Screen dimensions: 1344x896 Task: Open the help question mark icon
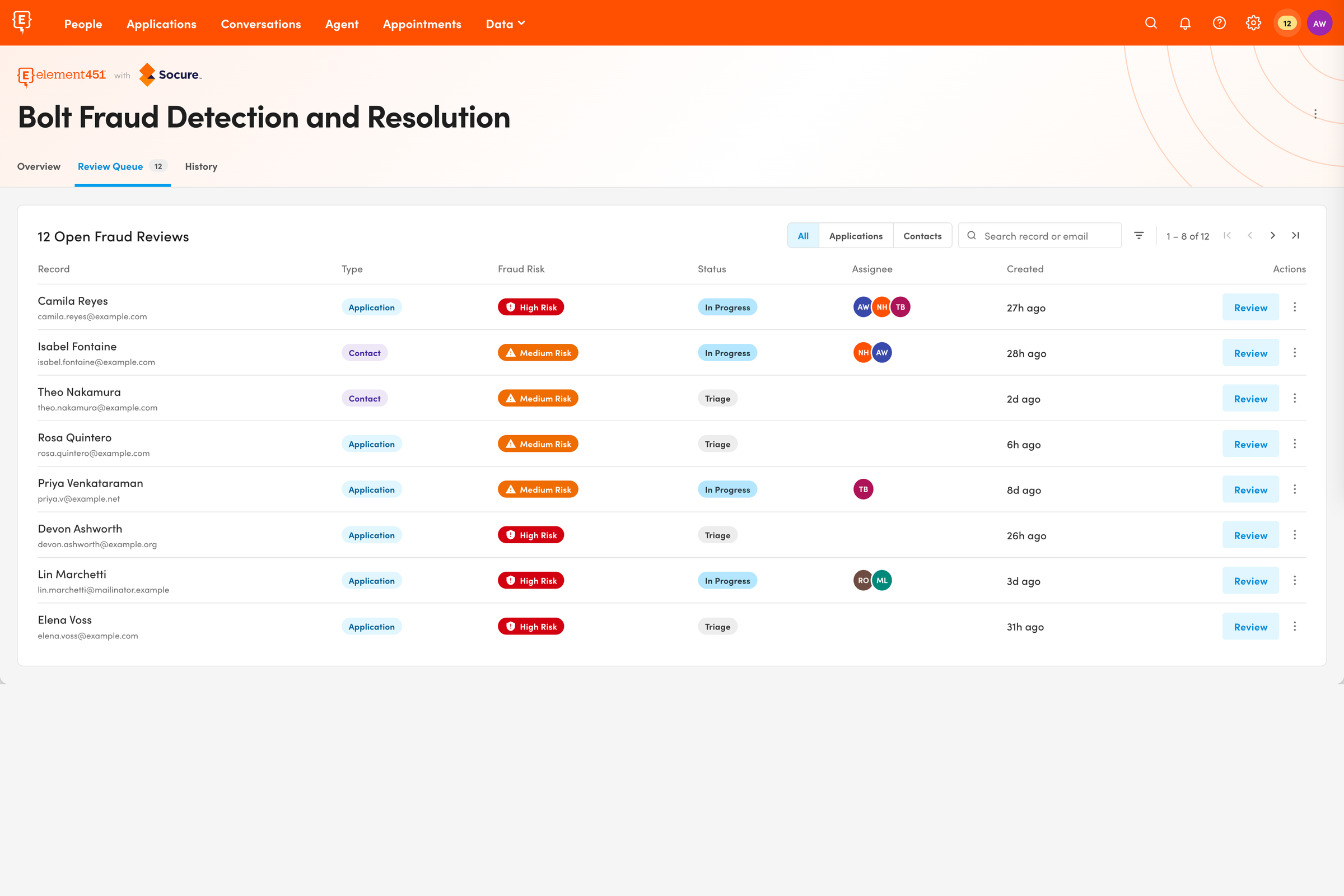coord(1219,23)
